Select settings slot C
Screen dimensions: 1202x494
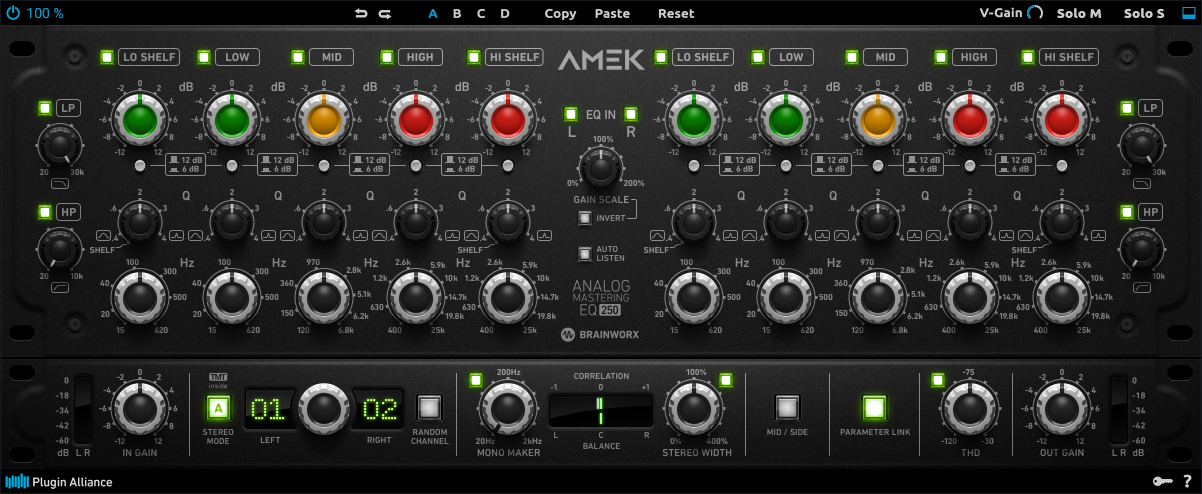tap(481, 14)
